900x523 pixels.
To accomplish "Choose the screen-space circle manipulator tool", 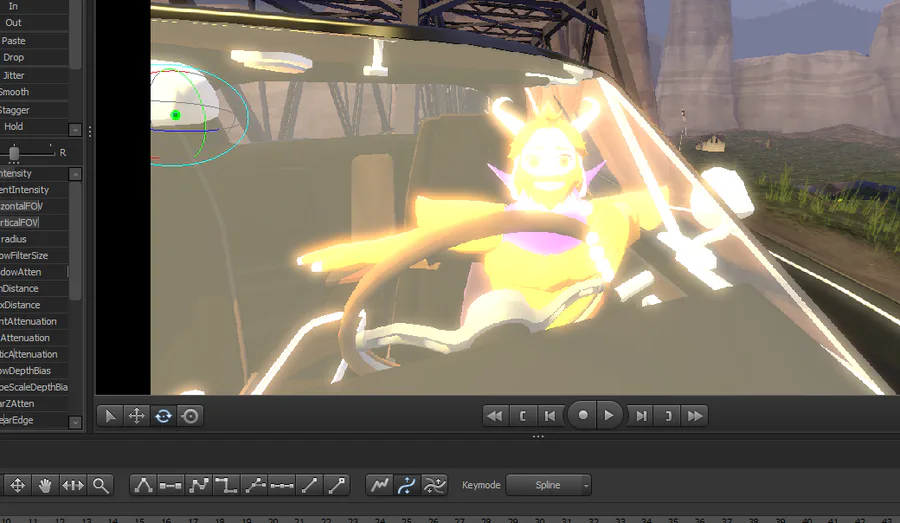I will [191, 416].
